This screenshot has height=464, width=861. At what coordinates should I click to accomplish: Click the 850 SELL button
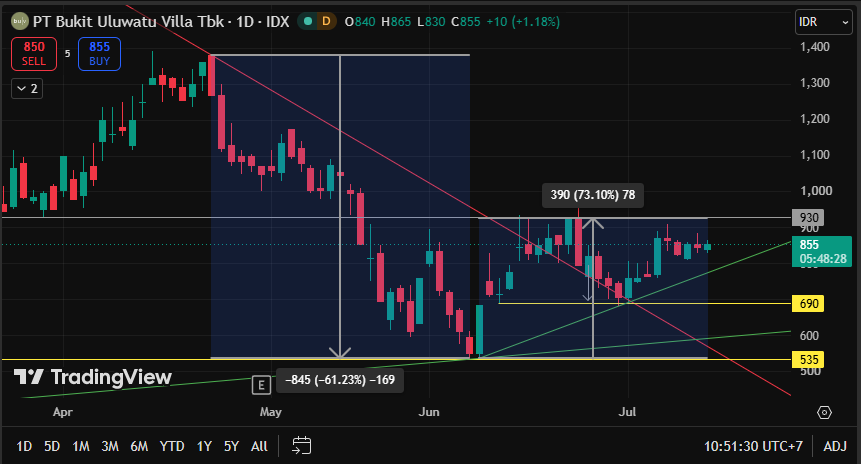tap(34, 54)
